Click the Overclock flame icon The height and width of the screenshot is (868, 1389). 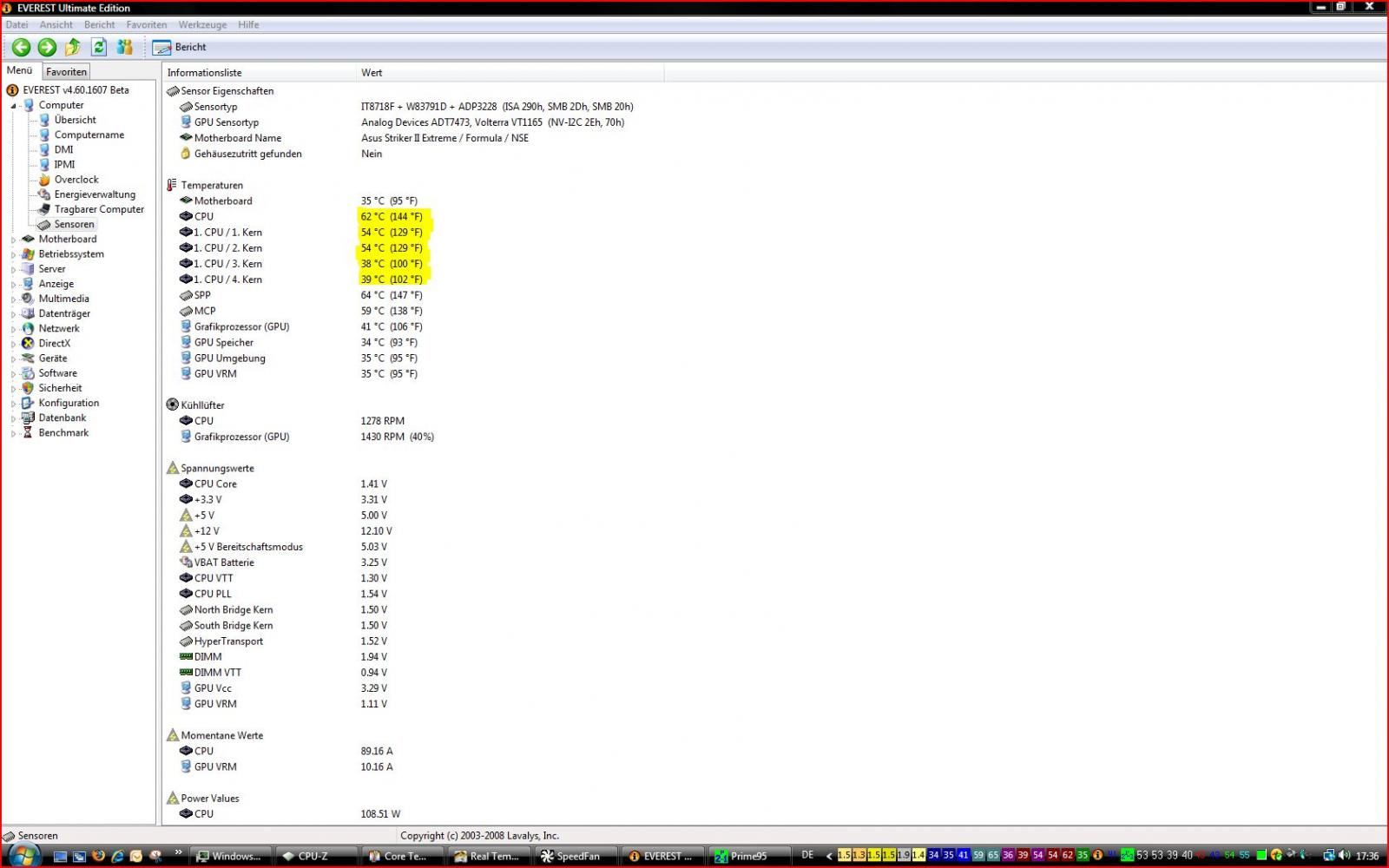point(44,180)
